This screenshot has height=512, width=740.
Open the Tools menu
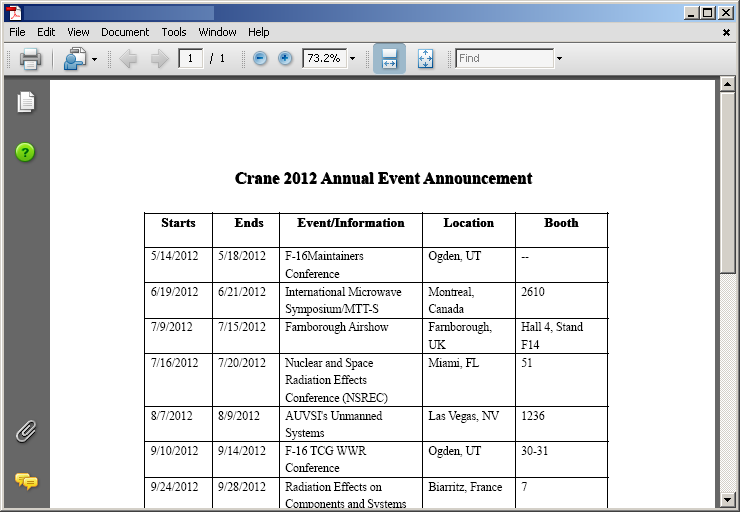click(x=174, y=32)
